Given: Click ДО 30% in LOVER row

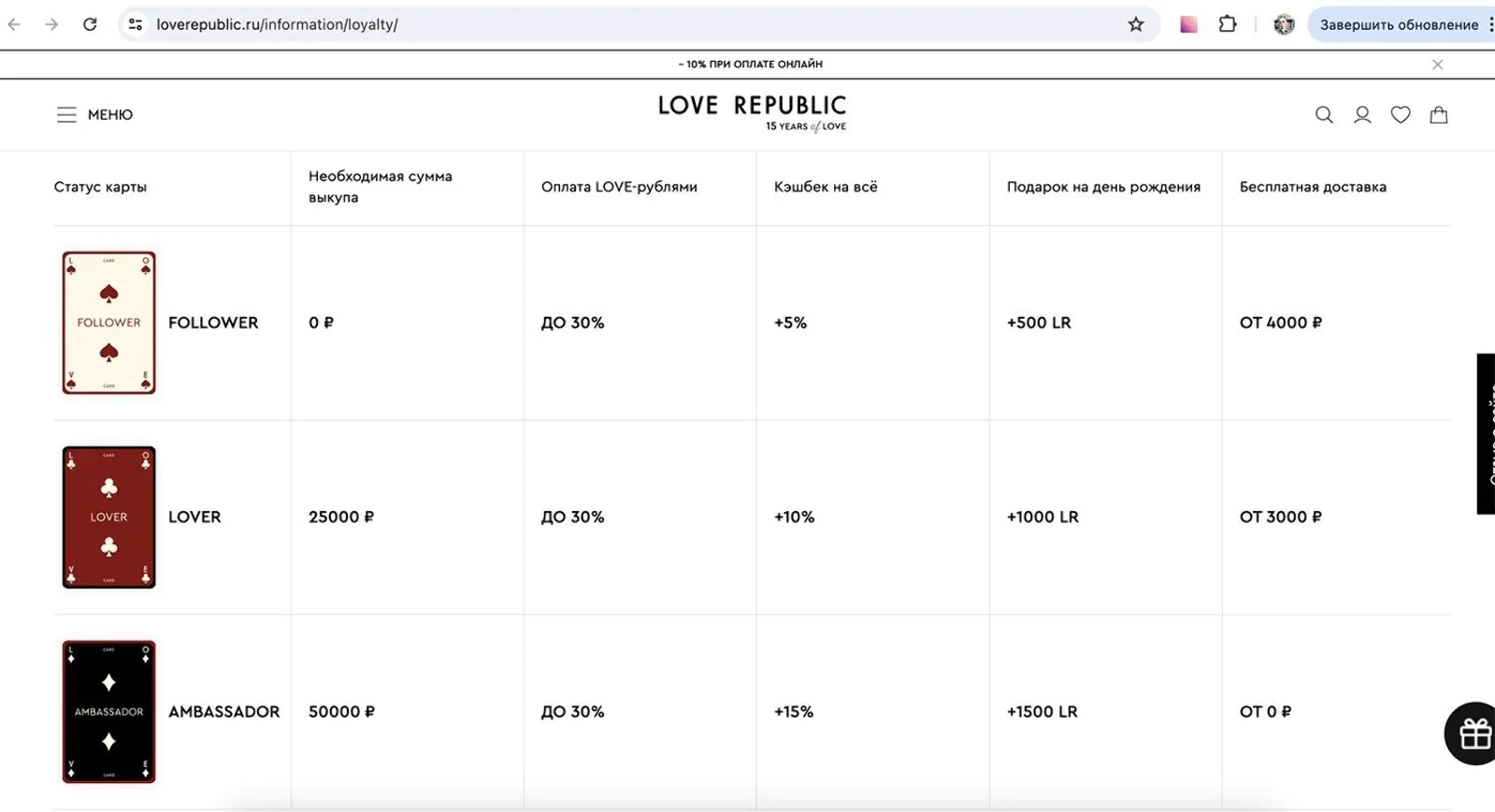Looking at the screenshot, I should pos(572,517).
